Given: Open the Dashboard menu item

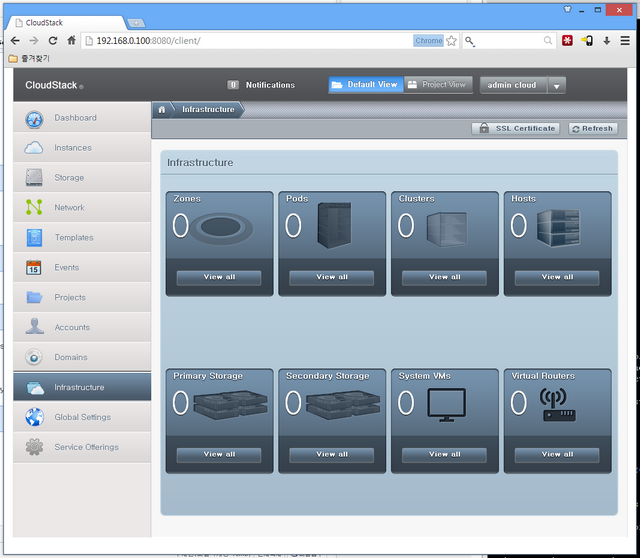Looking at the screenshot, I should 82,118.
